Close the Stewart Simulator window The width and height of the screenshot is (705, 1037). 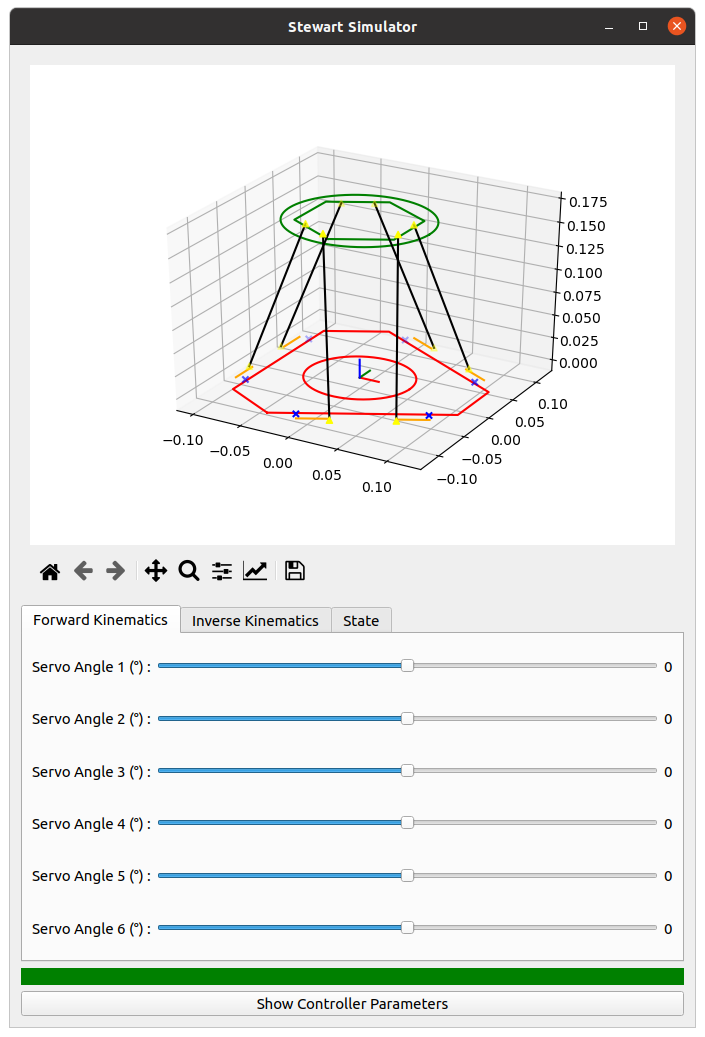coord(677,26)
